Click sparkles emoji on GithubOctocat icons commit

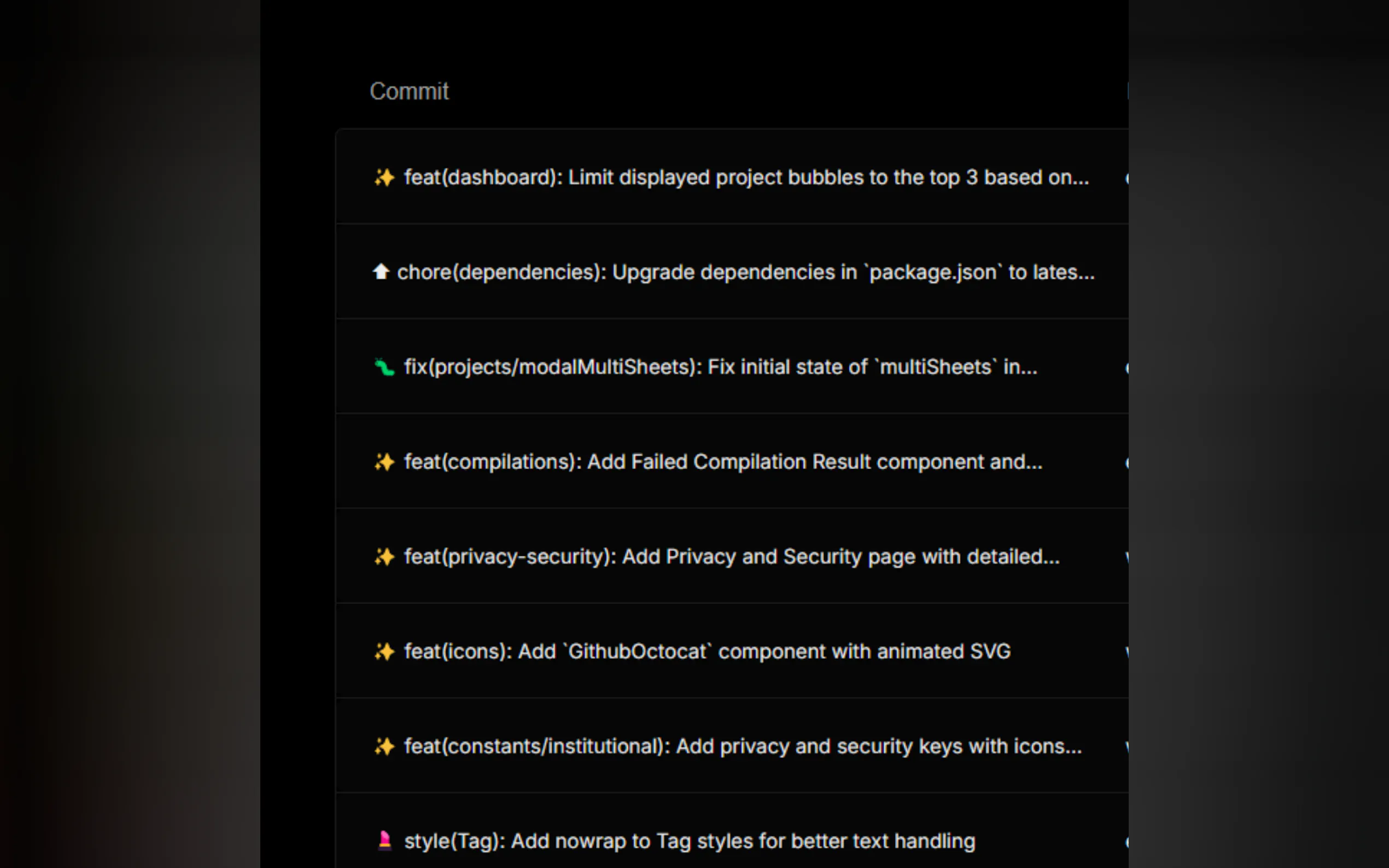[x=384, y=651]
